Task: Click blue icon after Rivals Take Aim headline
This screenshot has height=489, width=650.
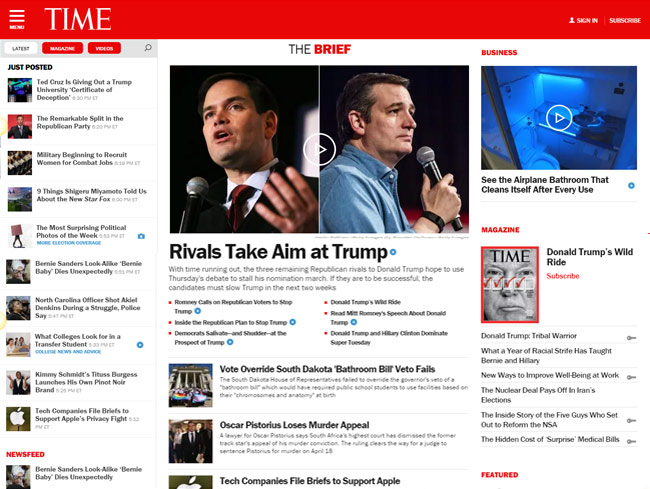Action: [x=393, y=252]
